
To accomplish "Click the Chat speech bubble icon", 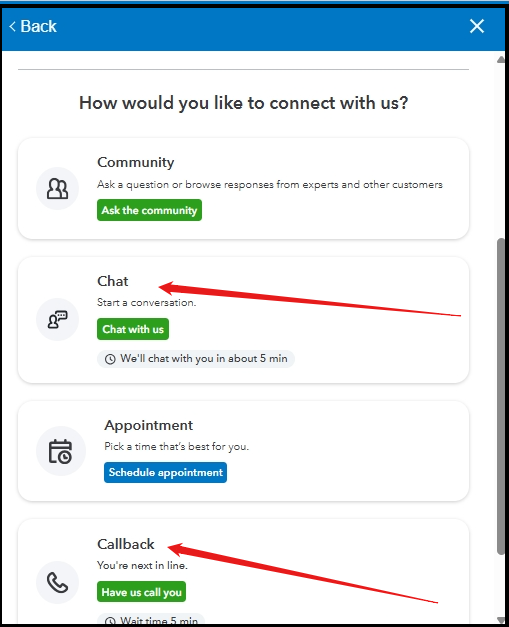I will click(58, 319).
